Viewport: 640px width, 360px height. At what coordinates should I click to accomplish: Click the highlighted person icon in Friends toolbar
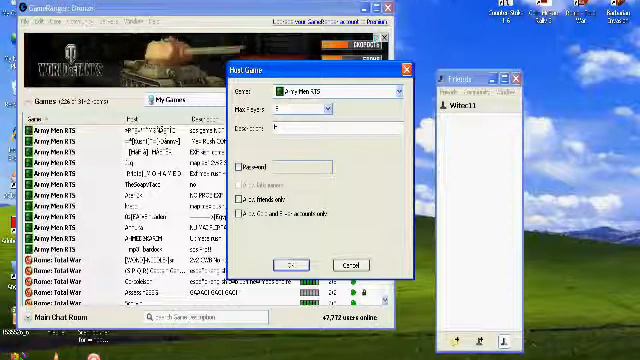pos(504,341)
